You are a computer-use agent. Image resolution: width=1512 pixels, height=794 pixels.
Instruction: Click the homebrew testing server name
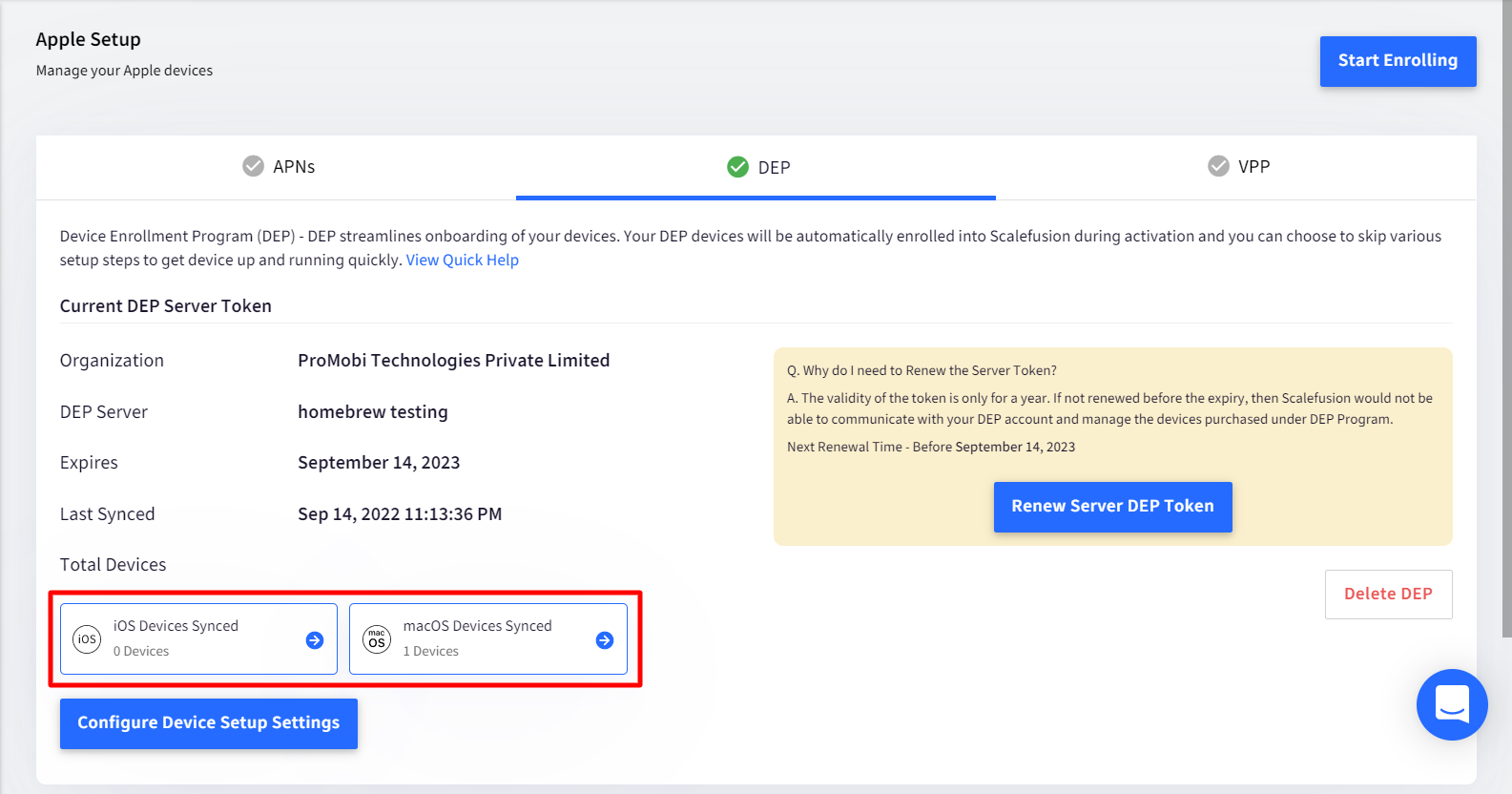pos(373,412)
